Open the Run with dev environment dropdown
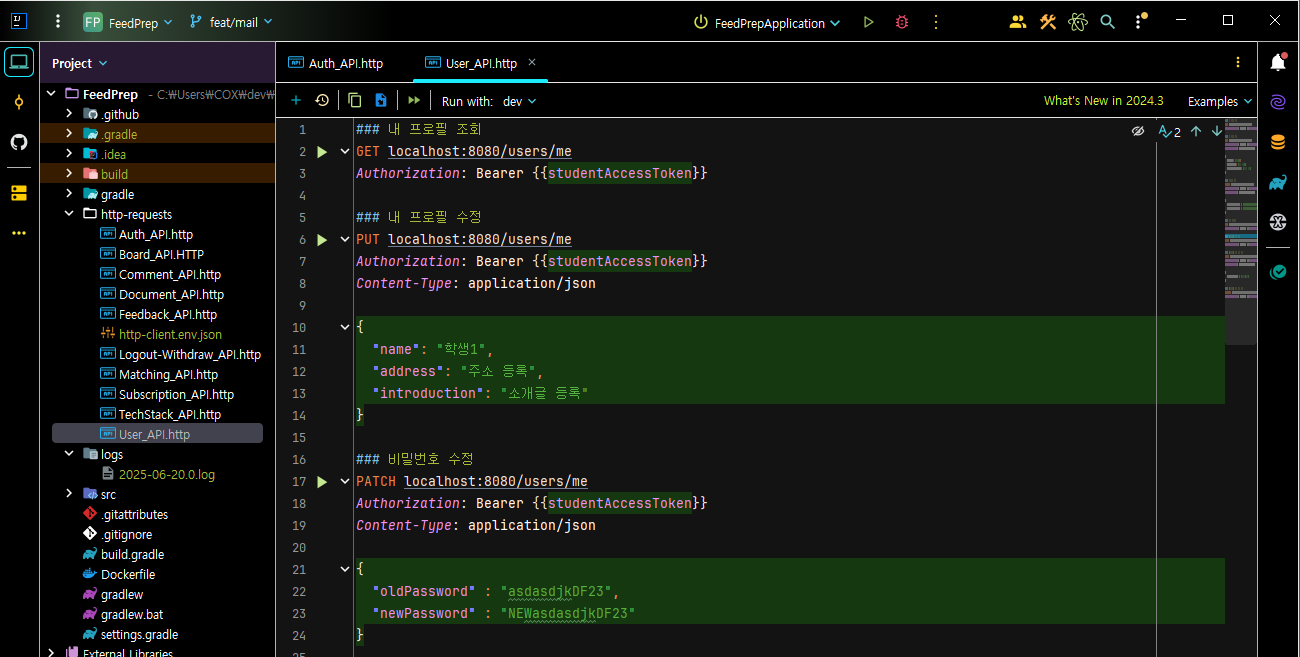This screenshot has height=657, width=1300. pos(519,101)
